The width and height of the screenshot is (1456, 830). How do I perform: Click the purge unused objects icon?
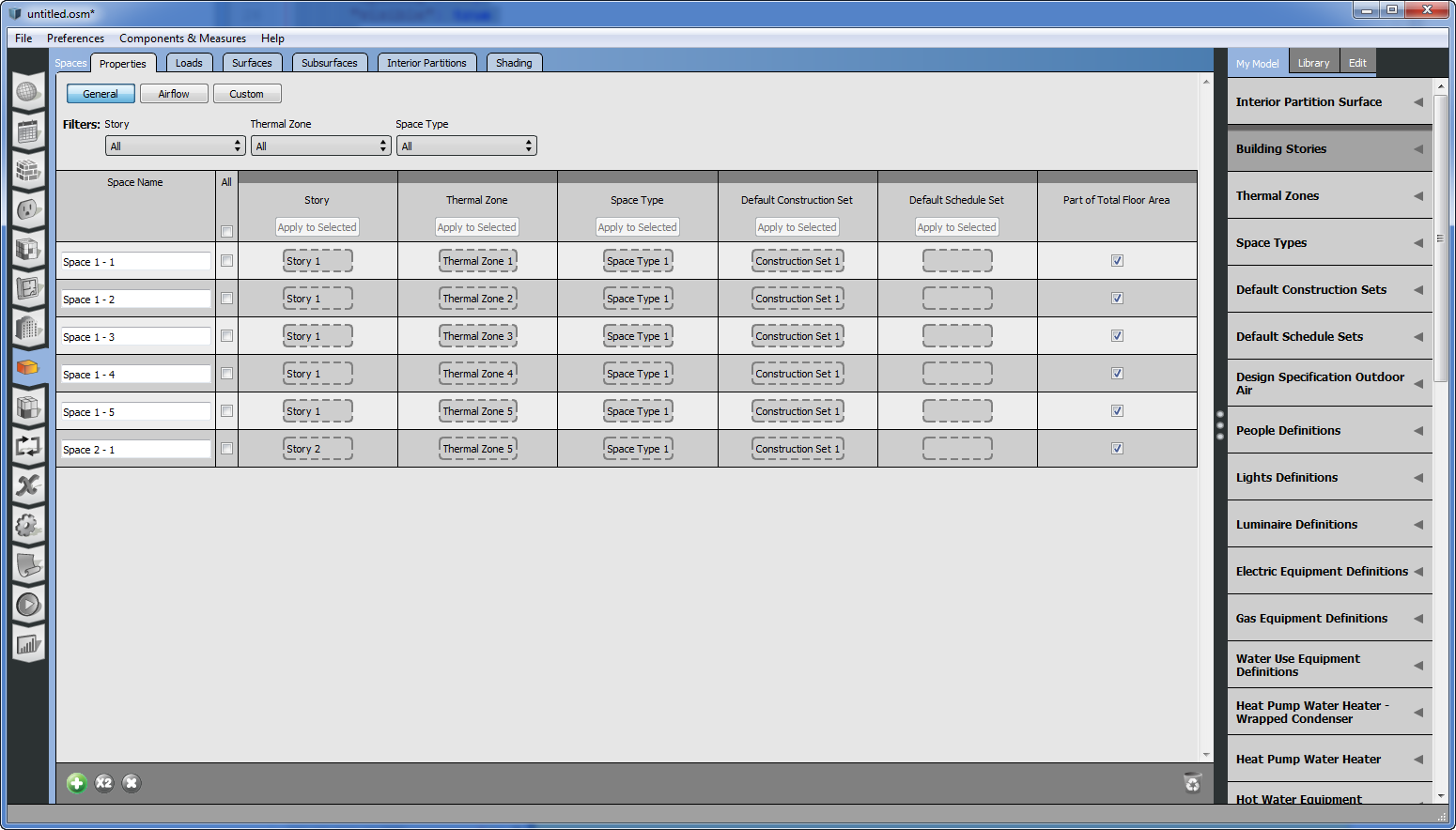[1192, 783]
